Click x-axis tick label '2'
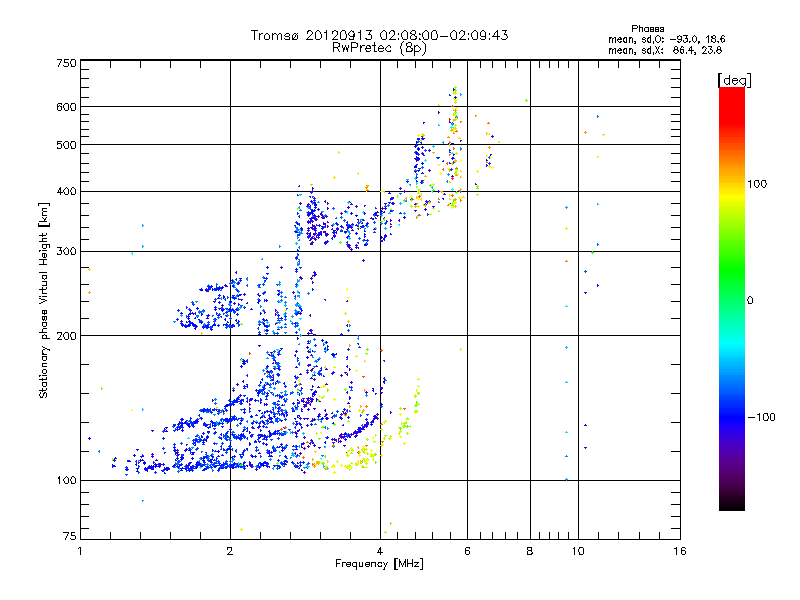Screen dimensions: 800x600 coord(230,551)
